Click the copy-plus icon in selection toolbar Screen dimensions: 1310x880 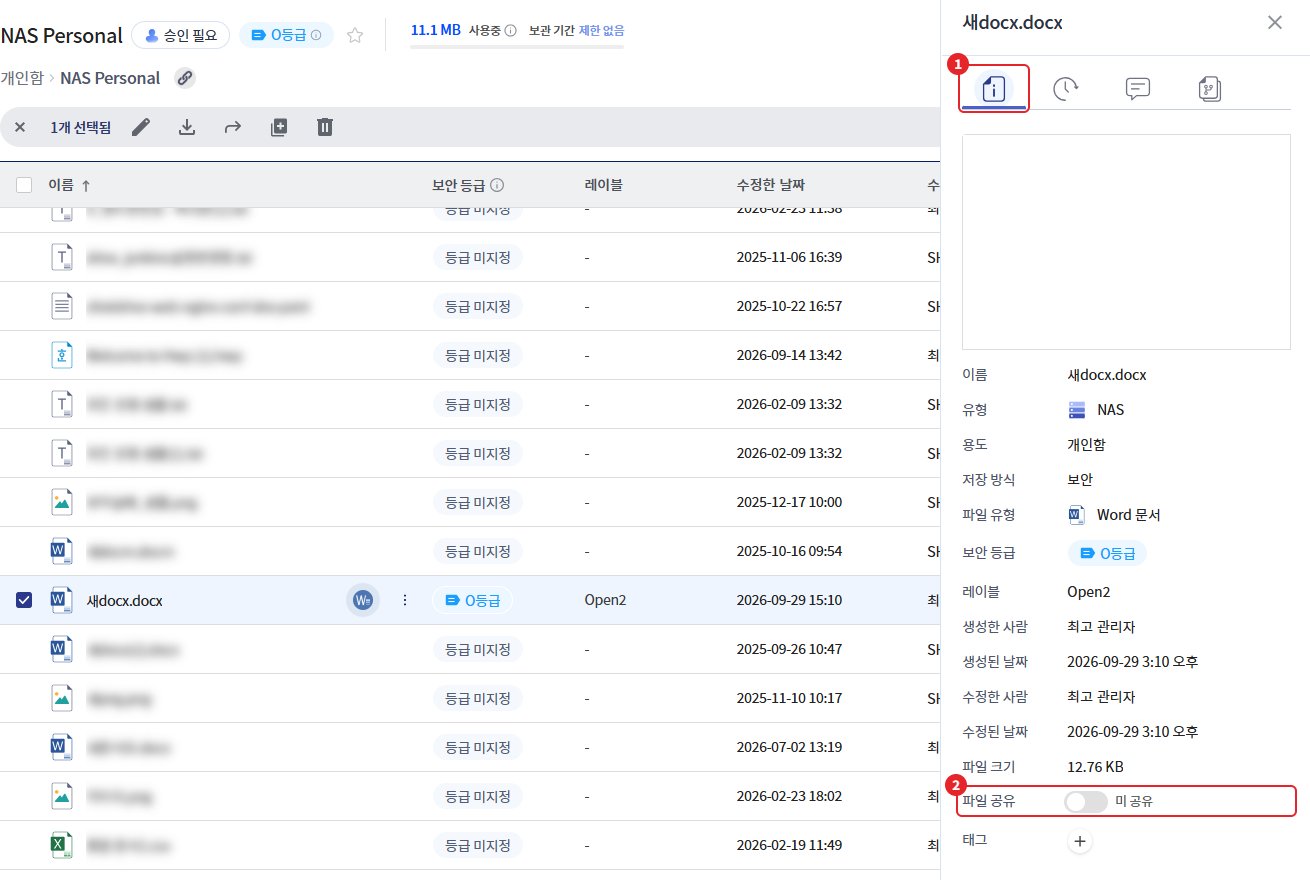pos(279,127)
